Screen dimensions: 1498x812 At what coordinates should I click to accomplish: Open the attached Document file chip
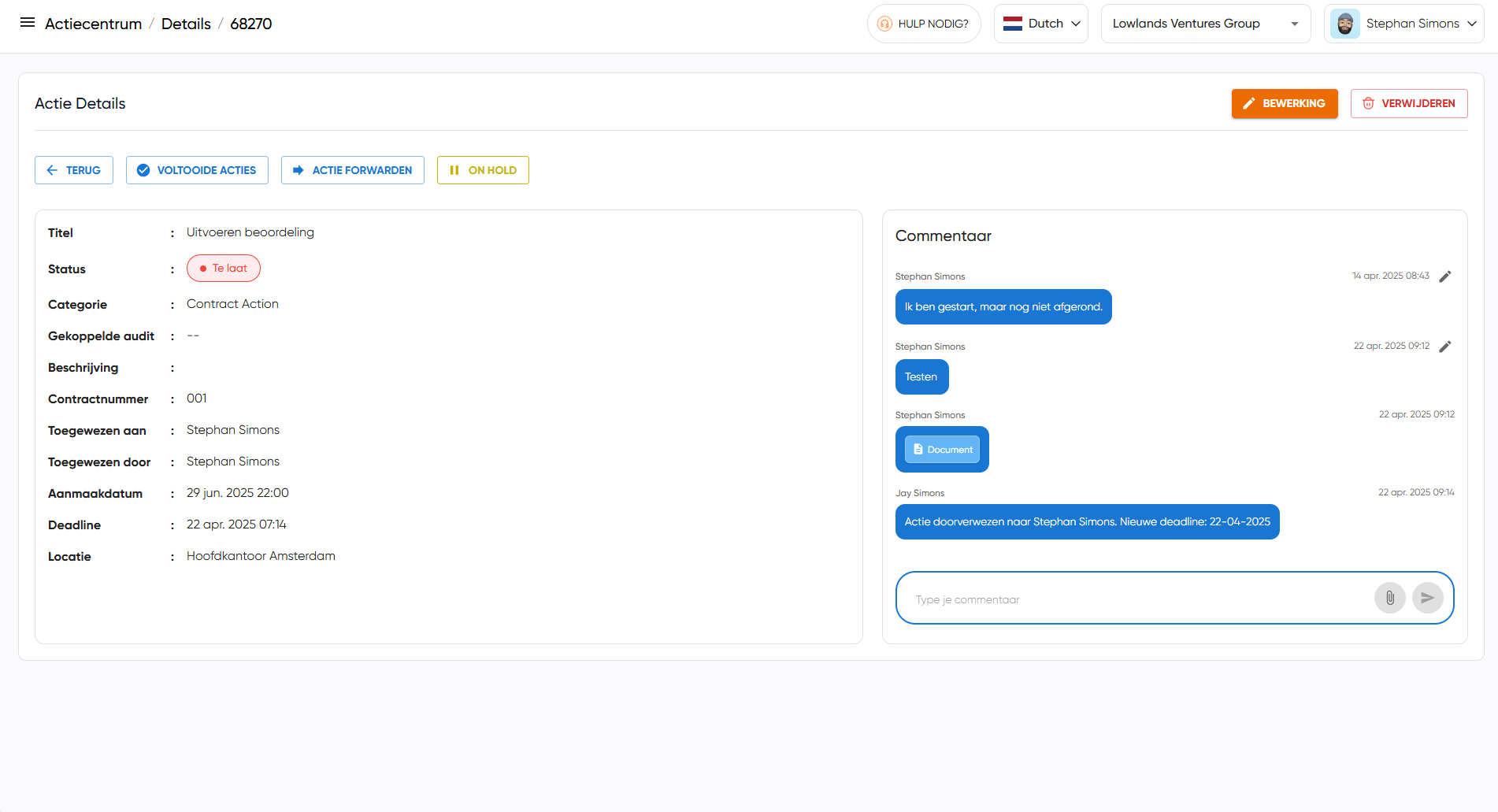coord(942,450)
